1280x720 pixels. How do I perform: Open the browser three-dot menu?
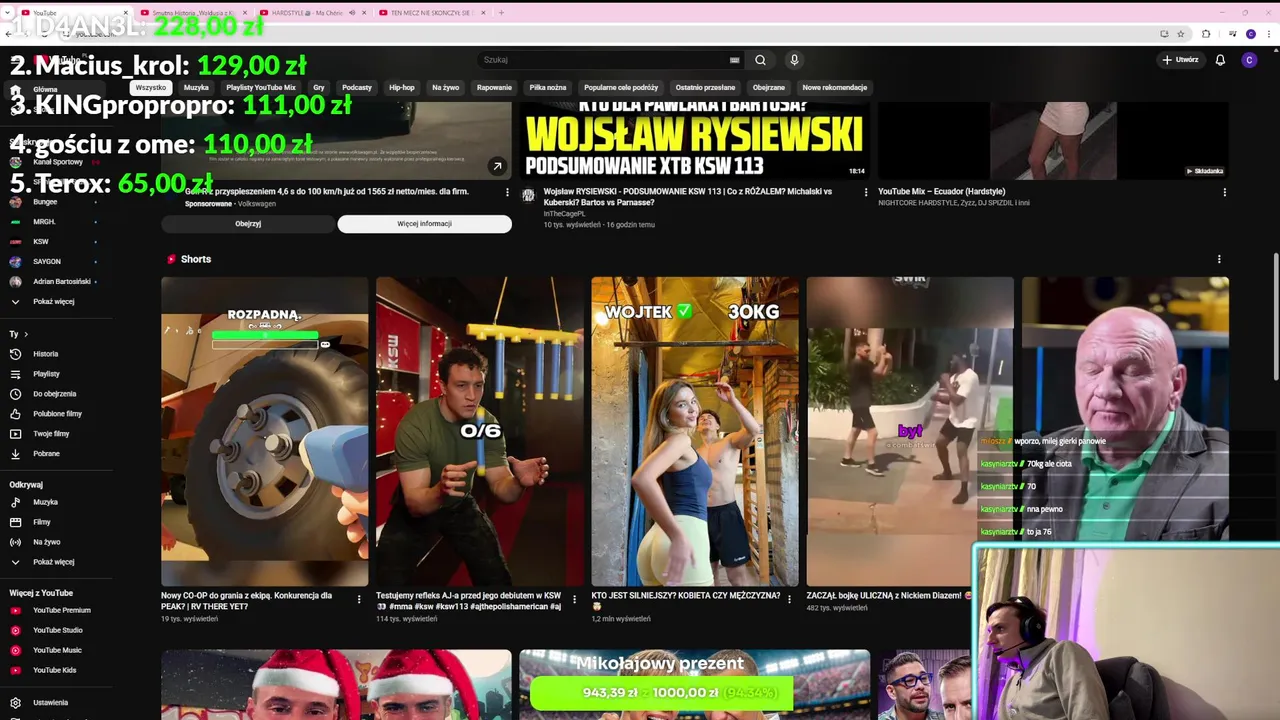1267,33
